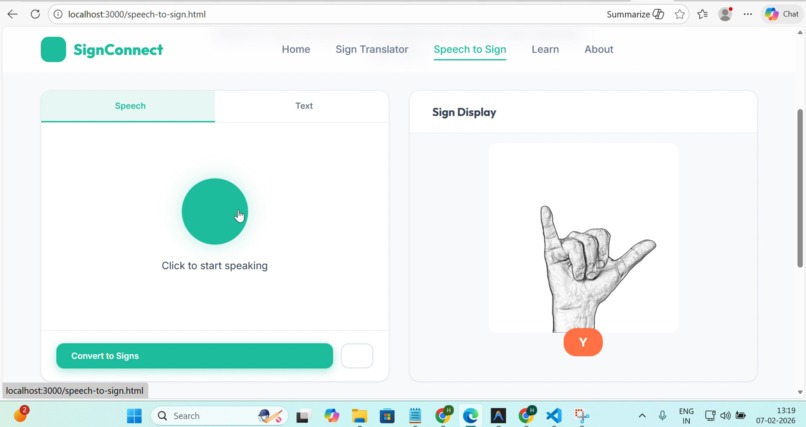Viewport: 806px width, 427px height.
Task: Open the ENG IN language switcher
Action: point(686,416)
